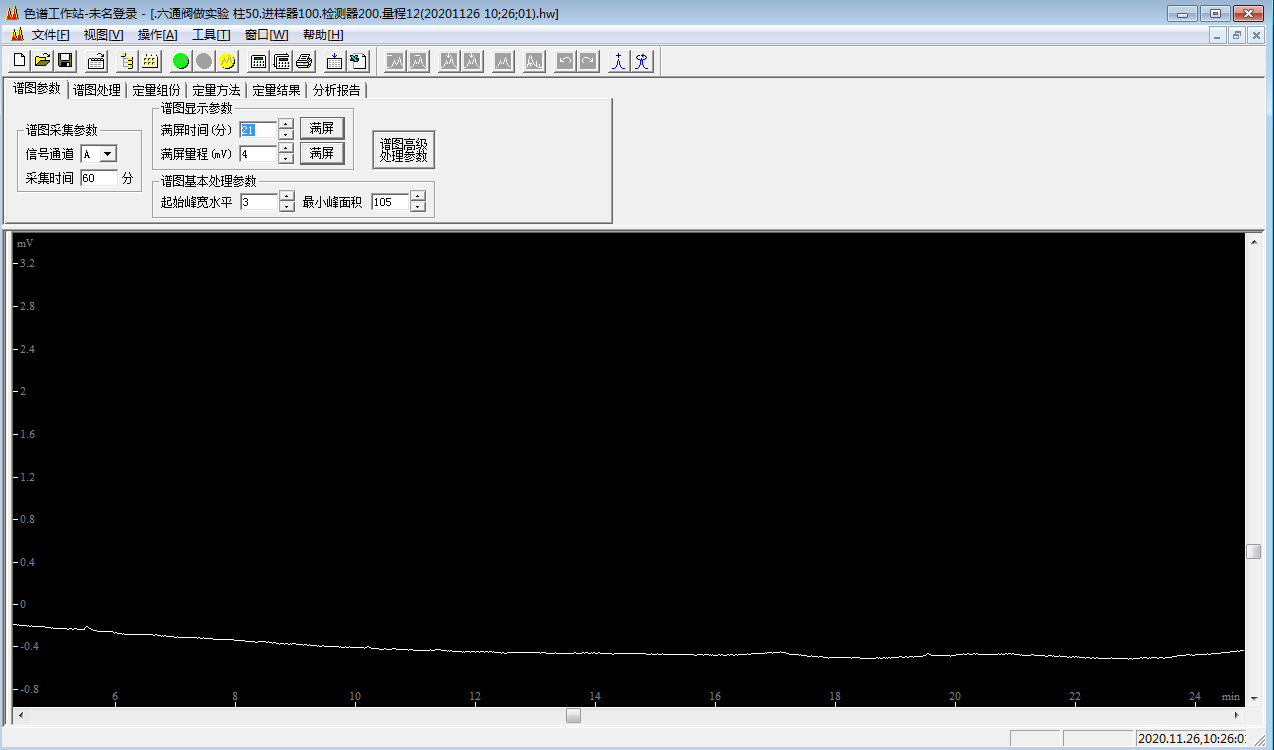The width and height of the screenshot is (1274, 750).
Task: Open the 操作[A] menu
Action: pos(158,35)
